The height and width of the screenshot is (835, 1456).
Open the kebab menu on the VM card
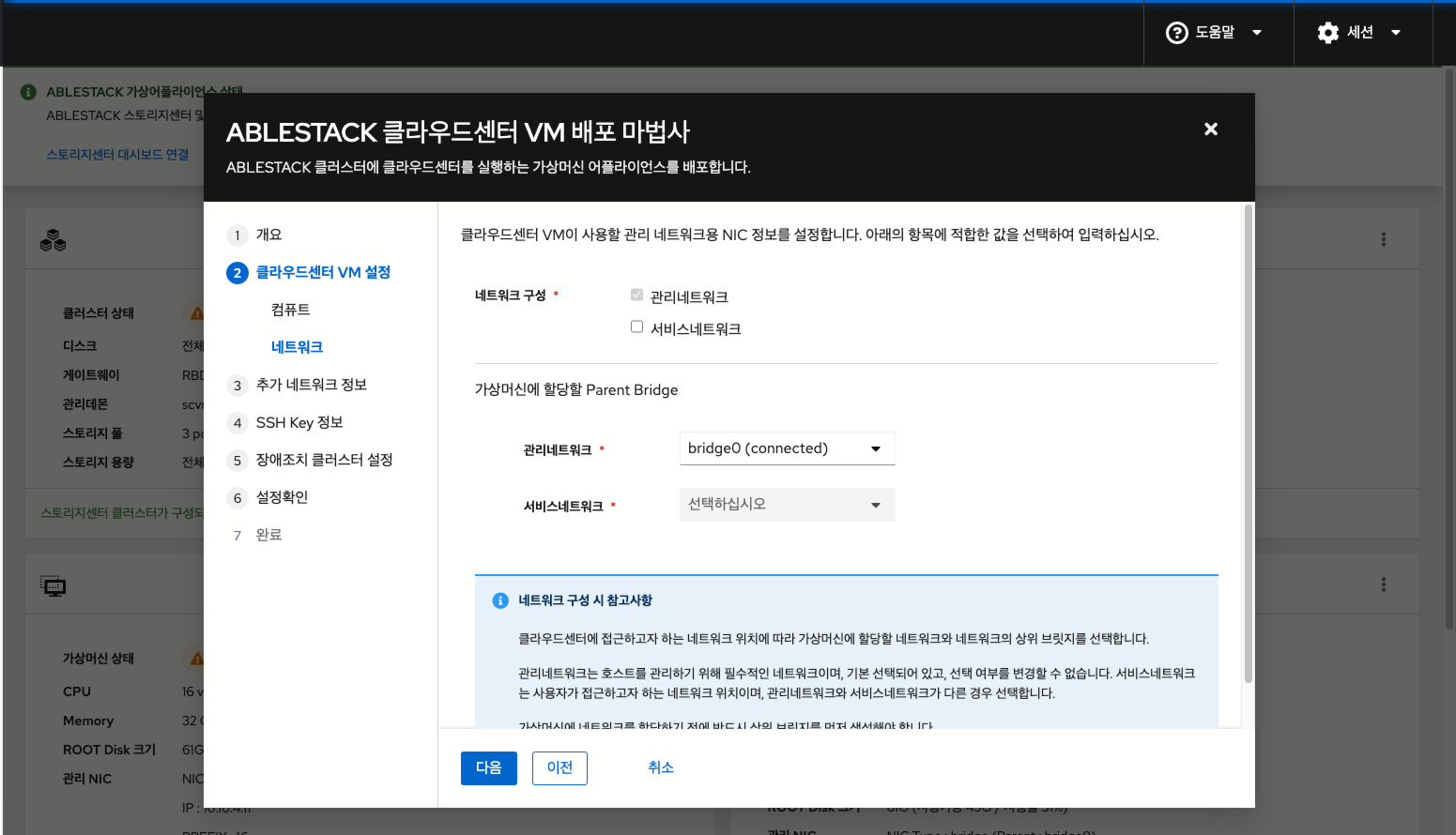tap(1383, 584)
